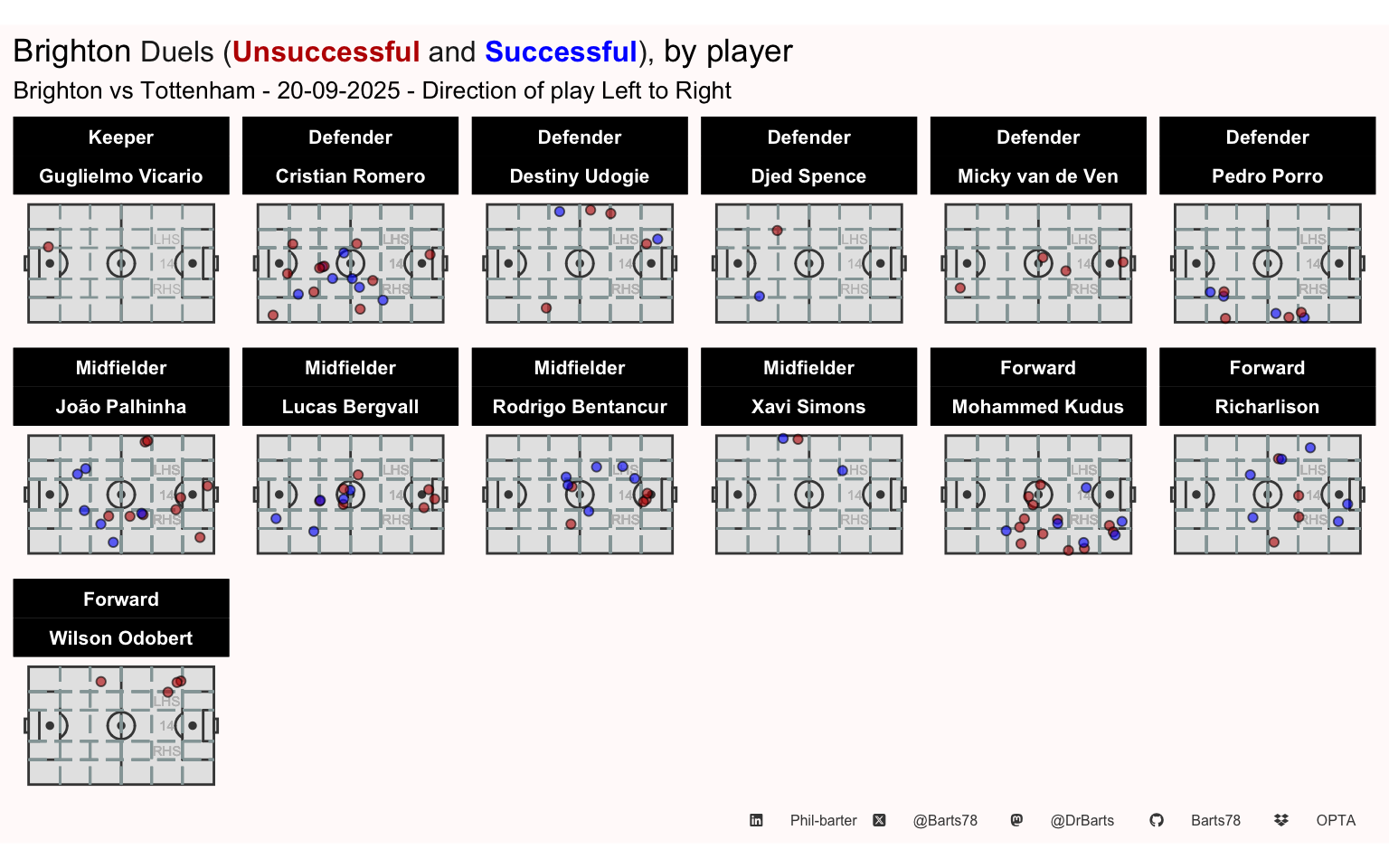Click the Brighton vs Tottenham subtitle
1389x868 pixels.
click(372, 90)
